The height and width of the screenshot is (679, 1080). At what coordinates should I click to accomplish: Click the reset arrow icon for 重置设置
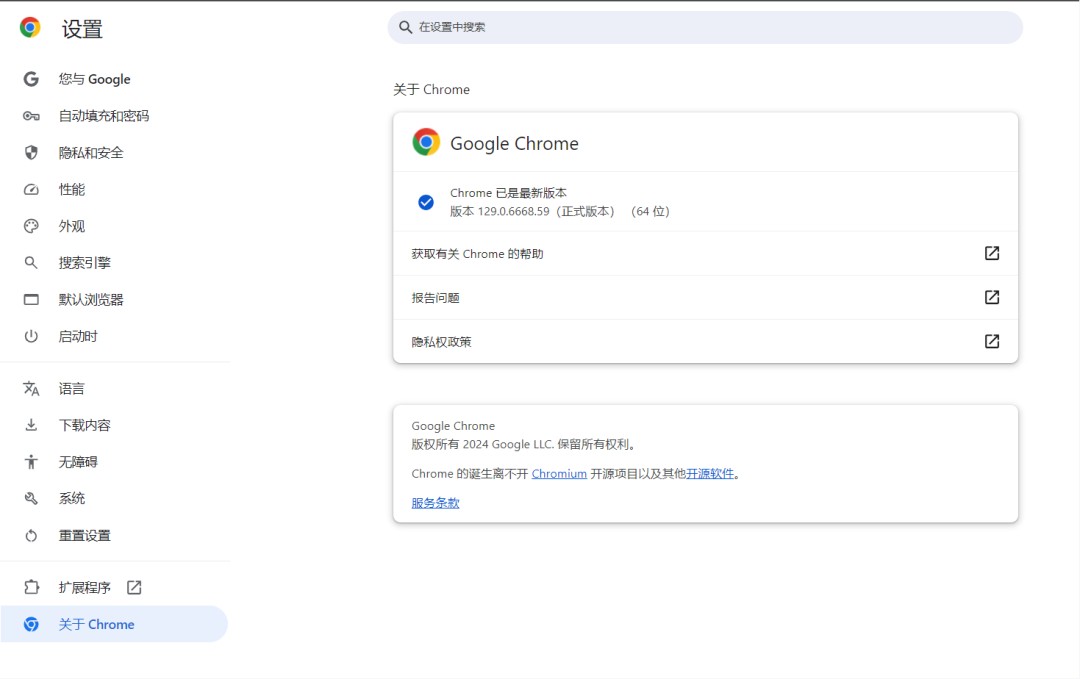(31, 536)
